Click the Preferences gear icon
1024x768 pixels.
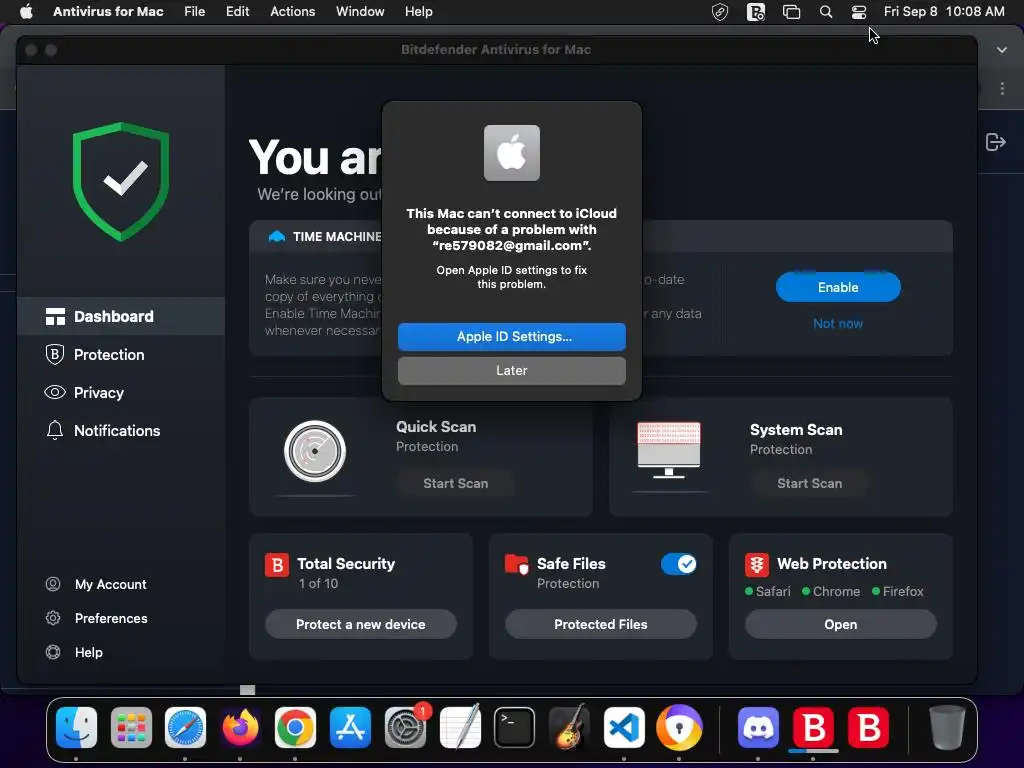[53, 618]
